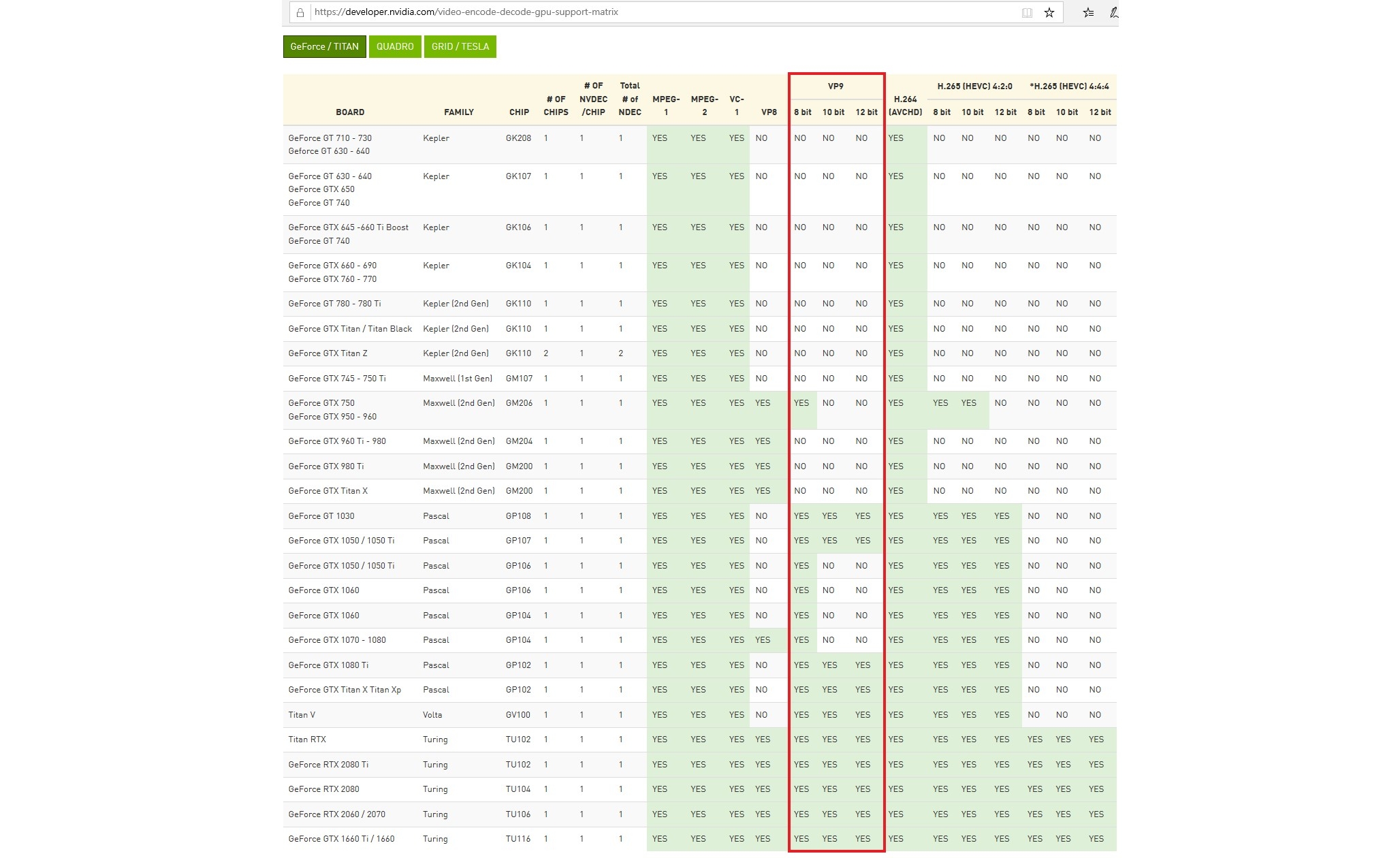The height and width of the screenshot is (858, 1400).
Task: Select GeForce GTX 960 Ti - 980 board
Action: [337, 441]
